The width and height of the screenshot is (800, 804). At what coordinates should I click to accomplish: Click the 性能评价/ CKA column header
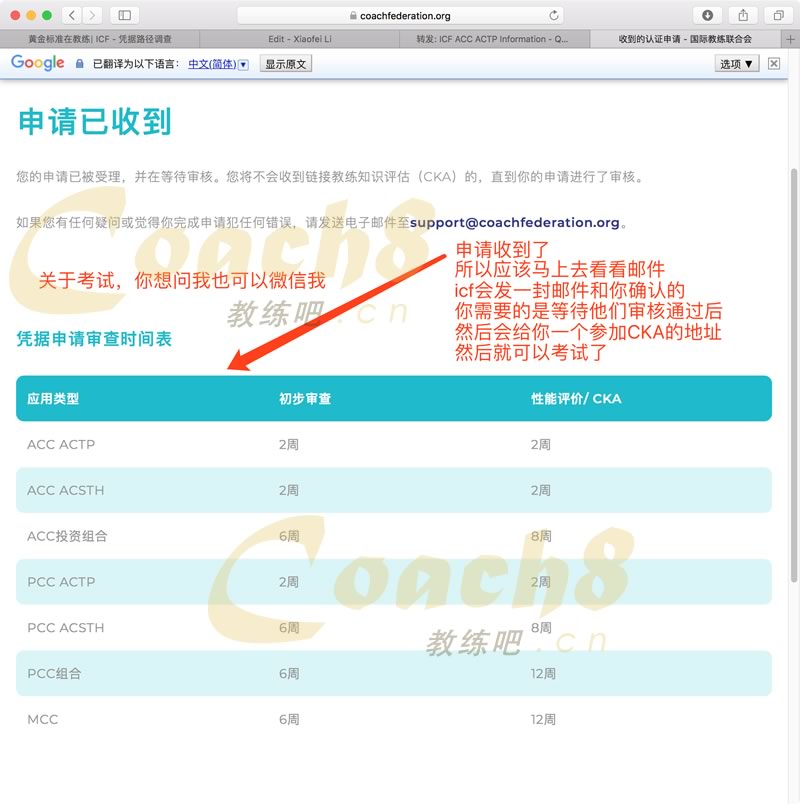(576, 398)
